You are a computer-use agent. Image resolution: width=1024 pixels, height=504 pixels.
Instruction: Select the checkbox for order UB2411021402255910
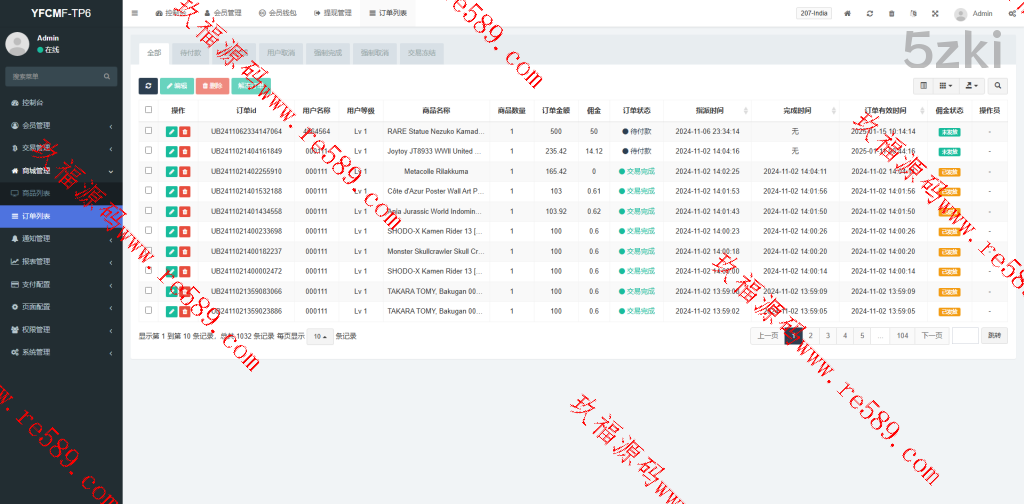(x=149, y=171)
